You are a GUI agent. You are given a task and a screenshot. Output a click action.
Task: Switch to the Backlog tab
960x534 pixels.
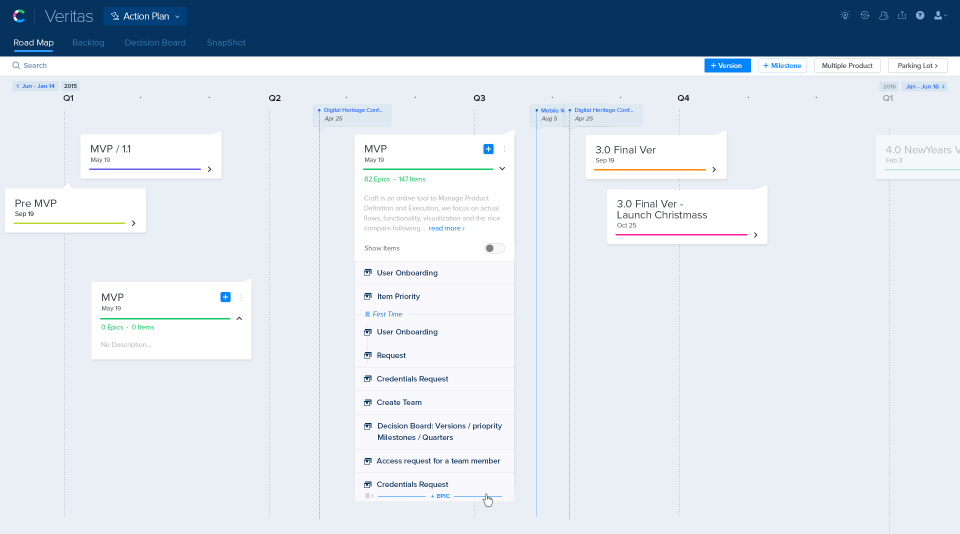[x=89, y=43]
